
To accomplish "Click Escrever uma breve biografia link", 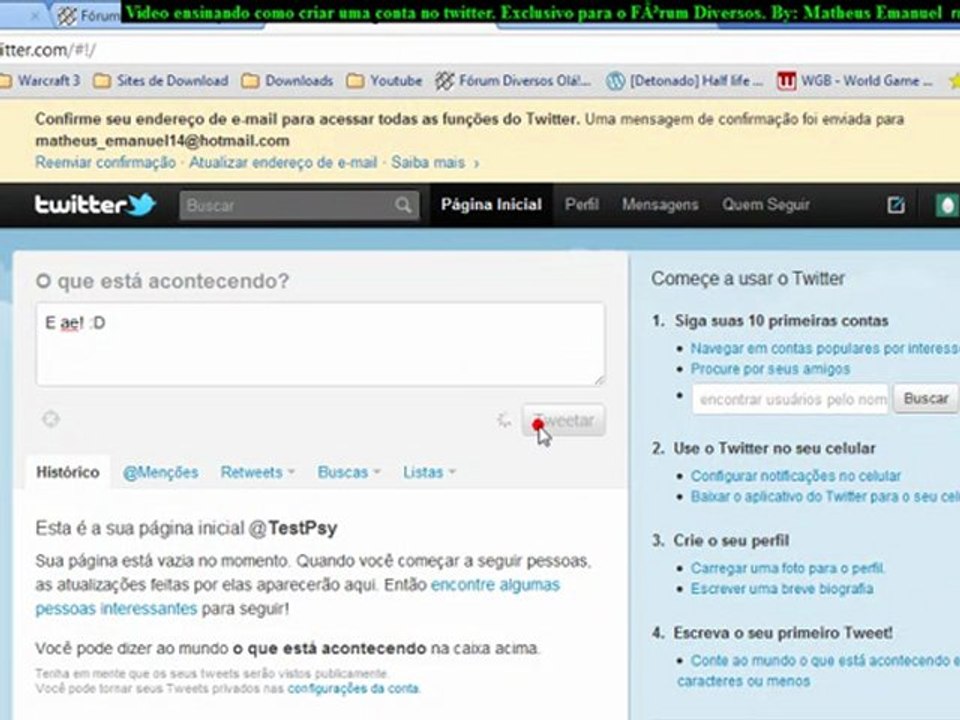I will point(782,589).
